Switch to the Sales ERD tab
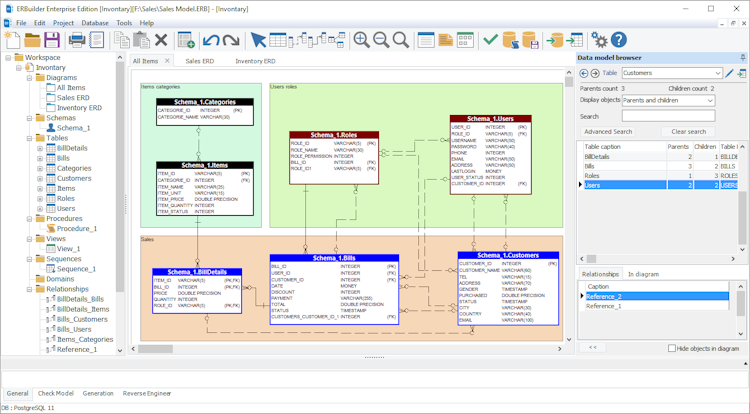Viewport: 750px width, 414px height. point(199,61)
